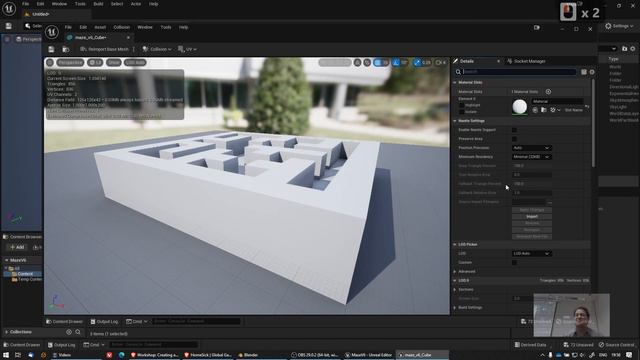Image resolution: width=640 pixels, height=360 pixels.
Task: Collapse the LOD Picker section
Action: (455, 244)
